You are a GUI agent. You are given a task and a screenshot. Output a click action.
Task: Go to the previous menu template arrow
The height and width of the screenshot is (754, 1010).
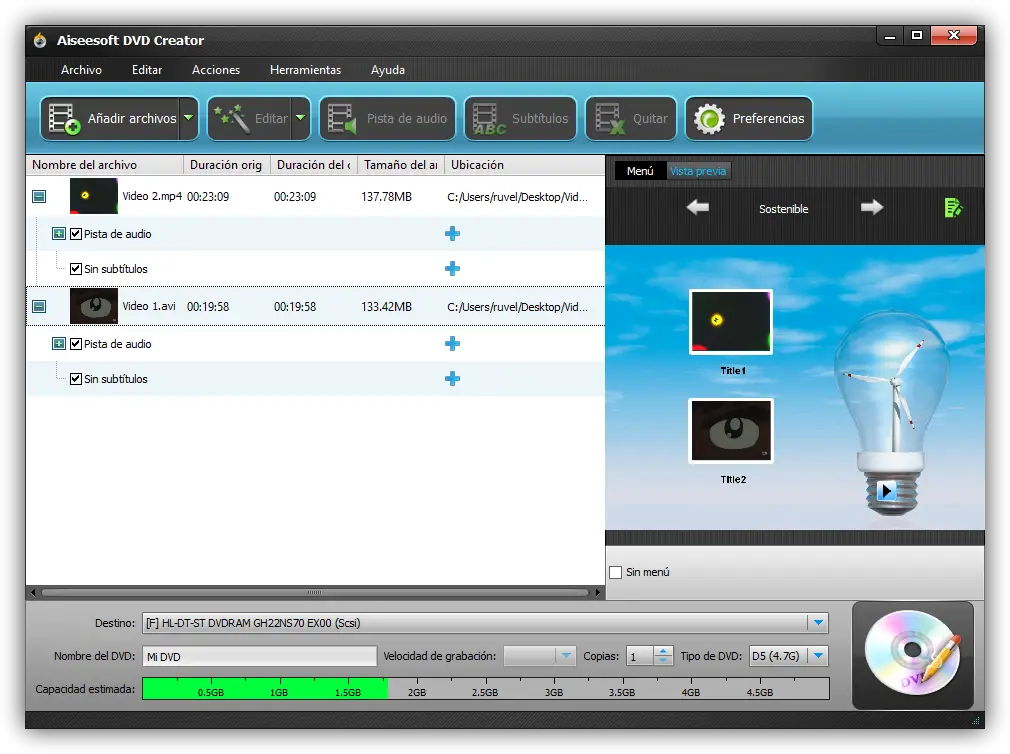click(698, 208)
